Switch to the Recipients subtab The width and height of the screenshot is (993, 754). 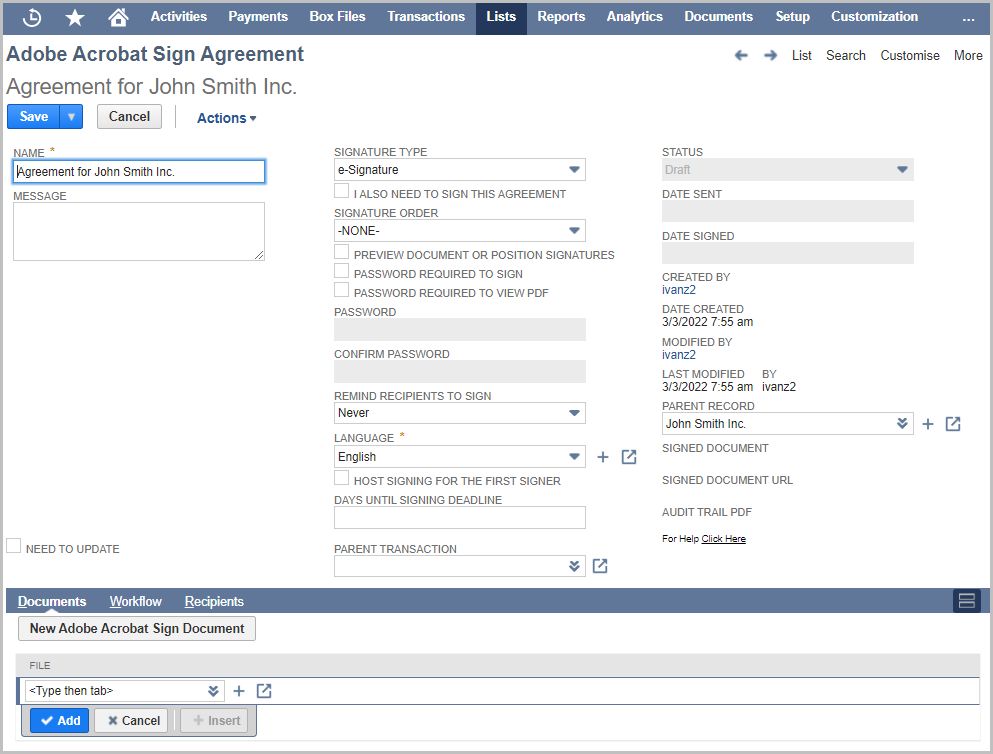[214, 601]
